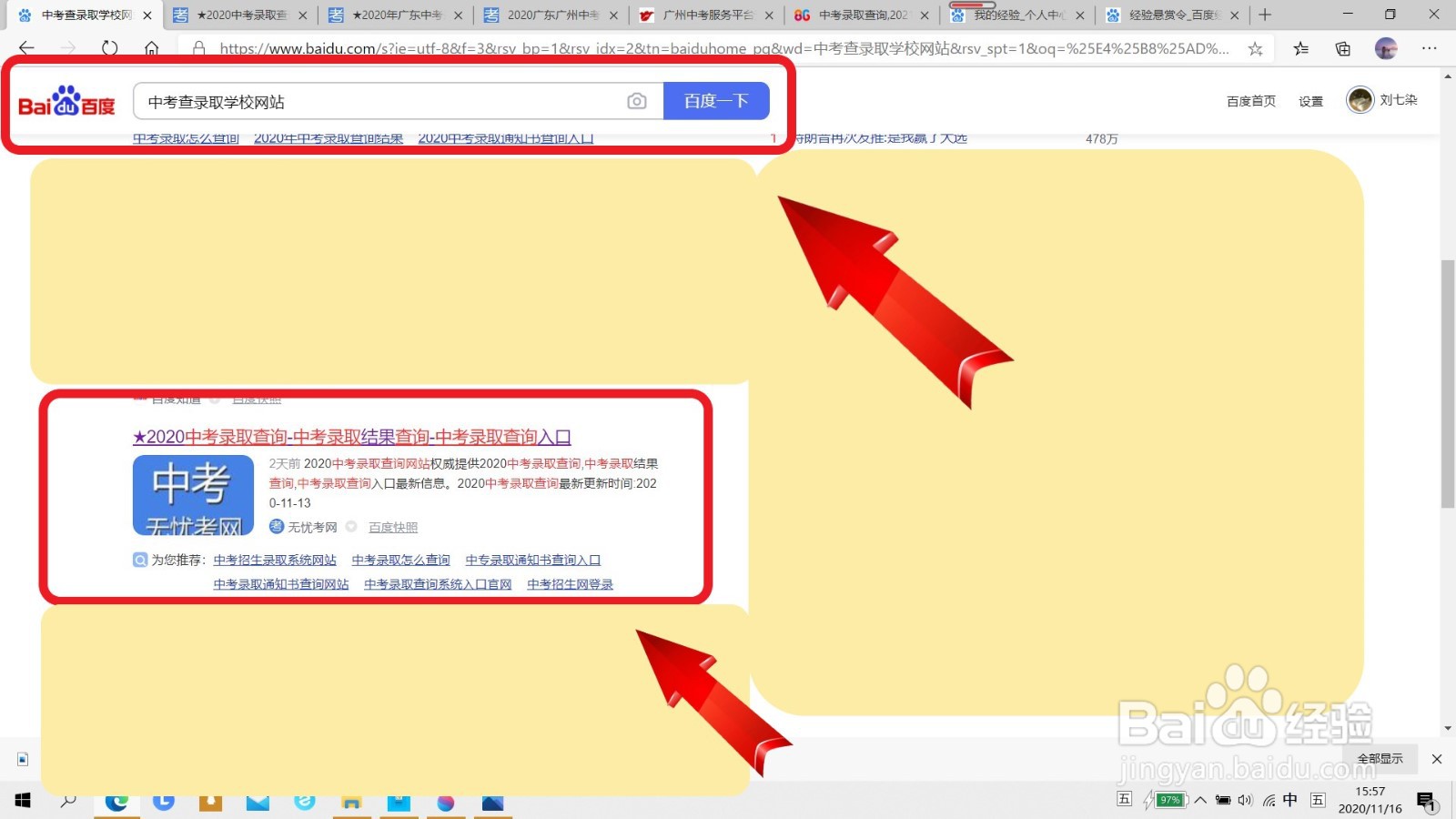
Task: Click the 百度一下 search button
Action: click(716, 101)
